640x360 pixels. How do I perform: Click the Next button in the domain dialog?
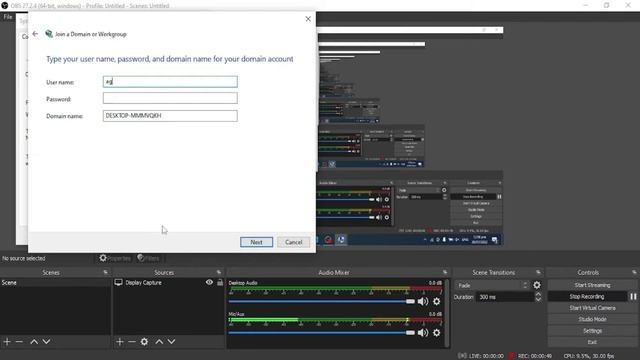256,242
